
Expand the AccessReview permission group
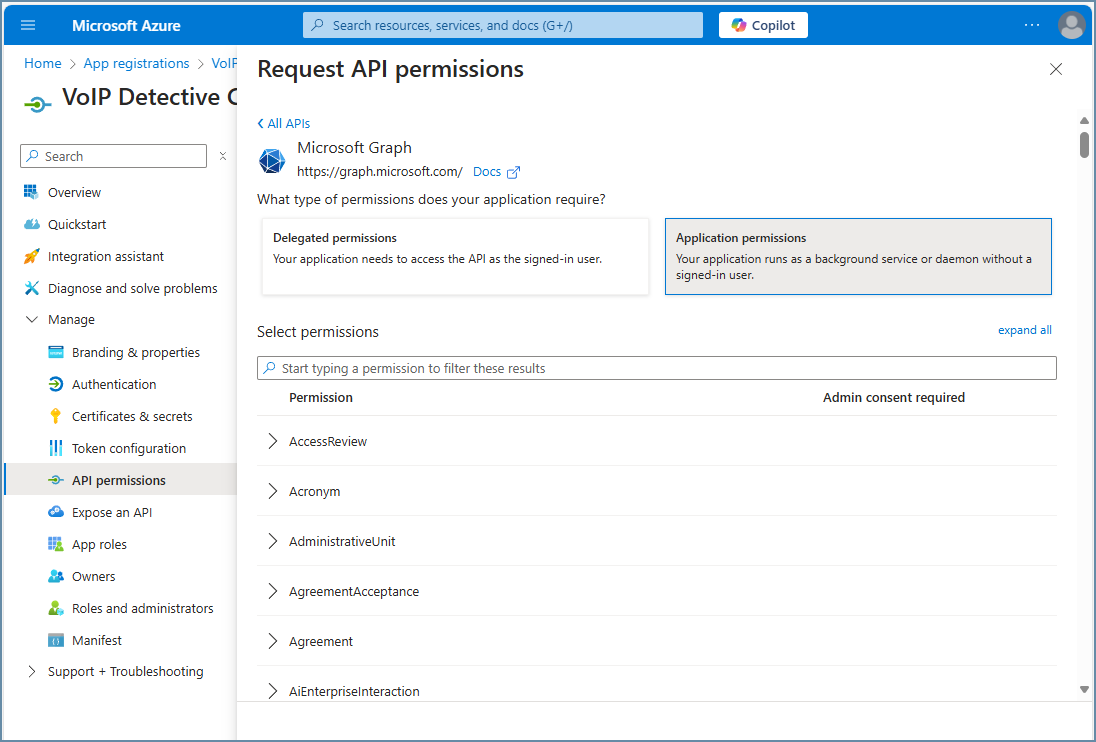click(x=273, y=441)
